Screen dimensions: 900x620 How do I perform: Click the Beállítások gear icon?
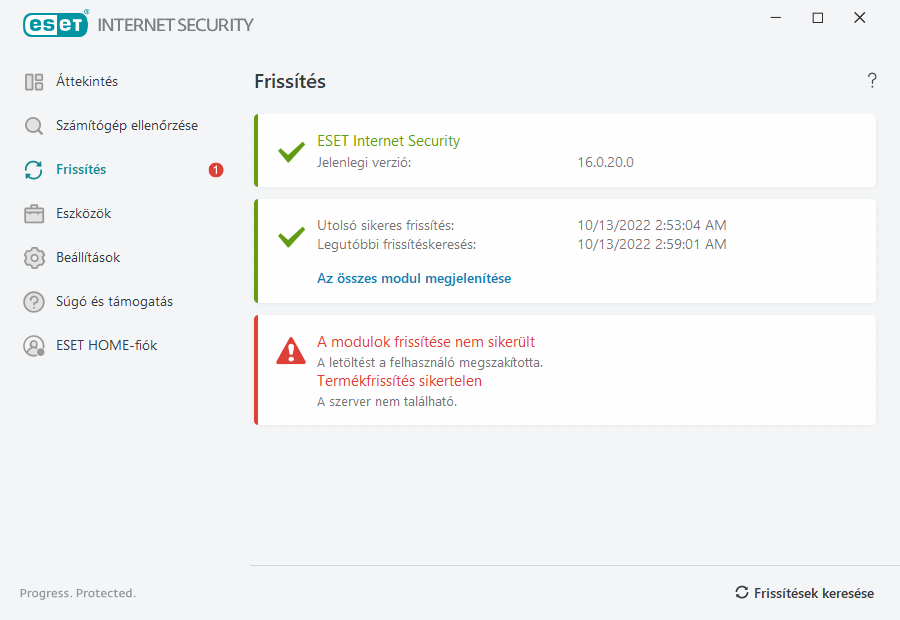click(x=34, y=258)
